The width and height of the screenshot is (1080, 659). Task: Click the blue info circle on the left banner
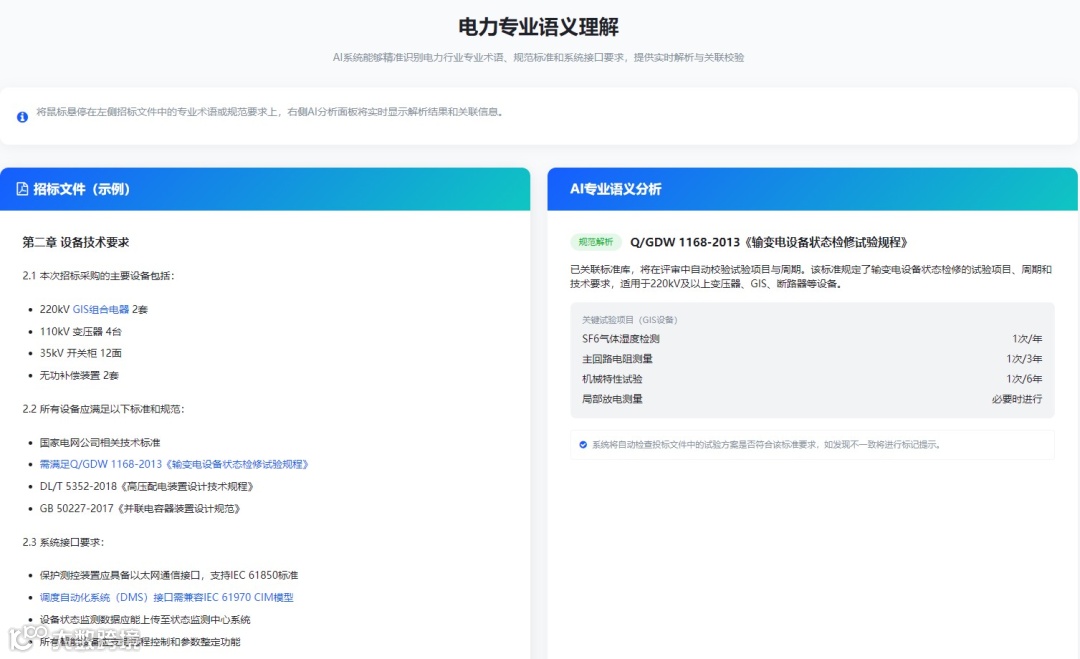tap(22, 116)
